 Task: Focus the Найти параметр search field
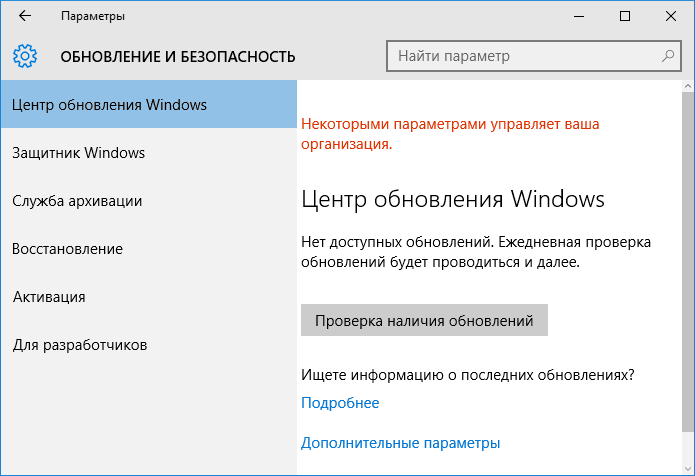tap(520, 56)
